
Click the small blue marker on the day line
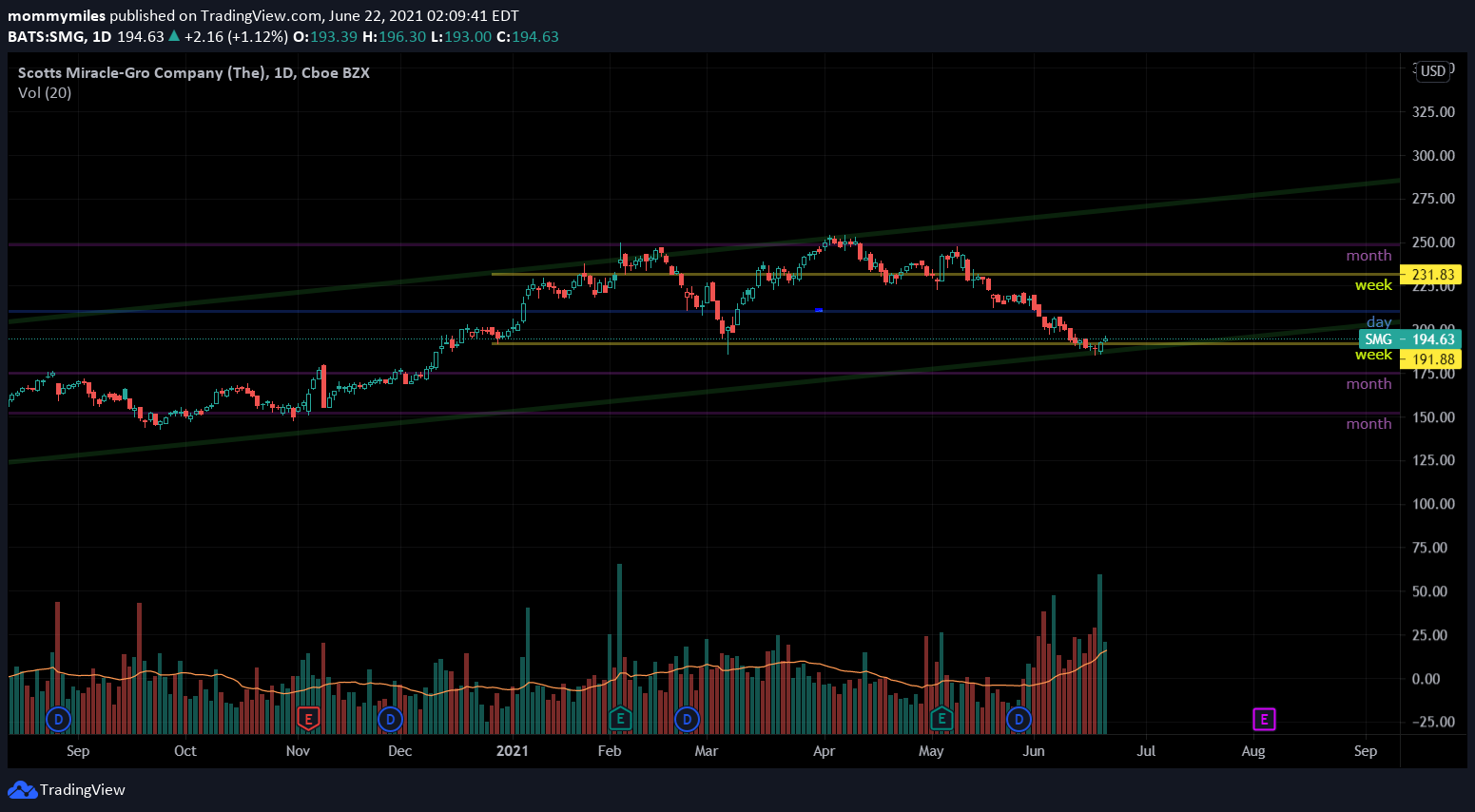pos(819,310)
